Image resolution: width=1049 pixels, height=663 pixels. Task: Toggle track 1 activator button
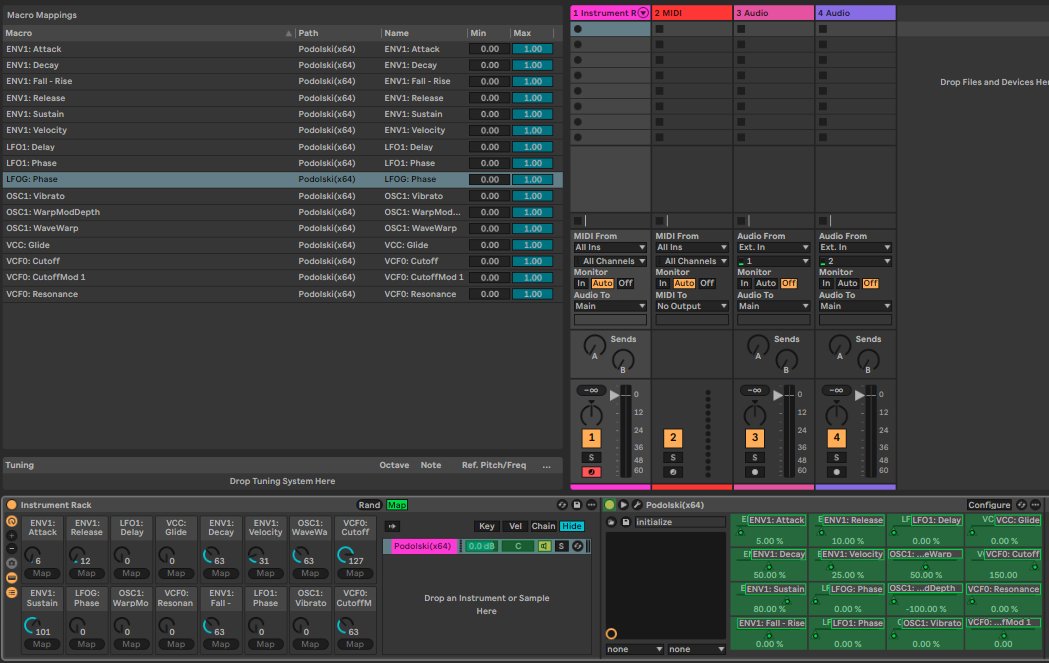click(x=591, y=438)
